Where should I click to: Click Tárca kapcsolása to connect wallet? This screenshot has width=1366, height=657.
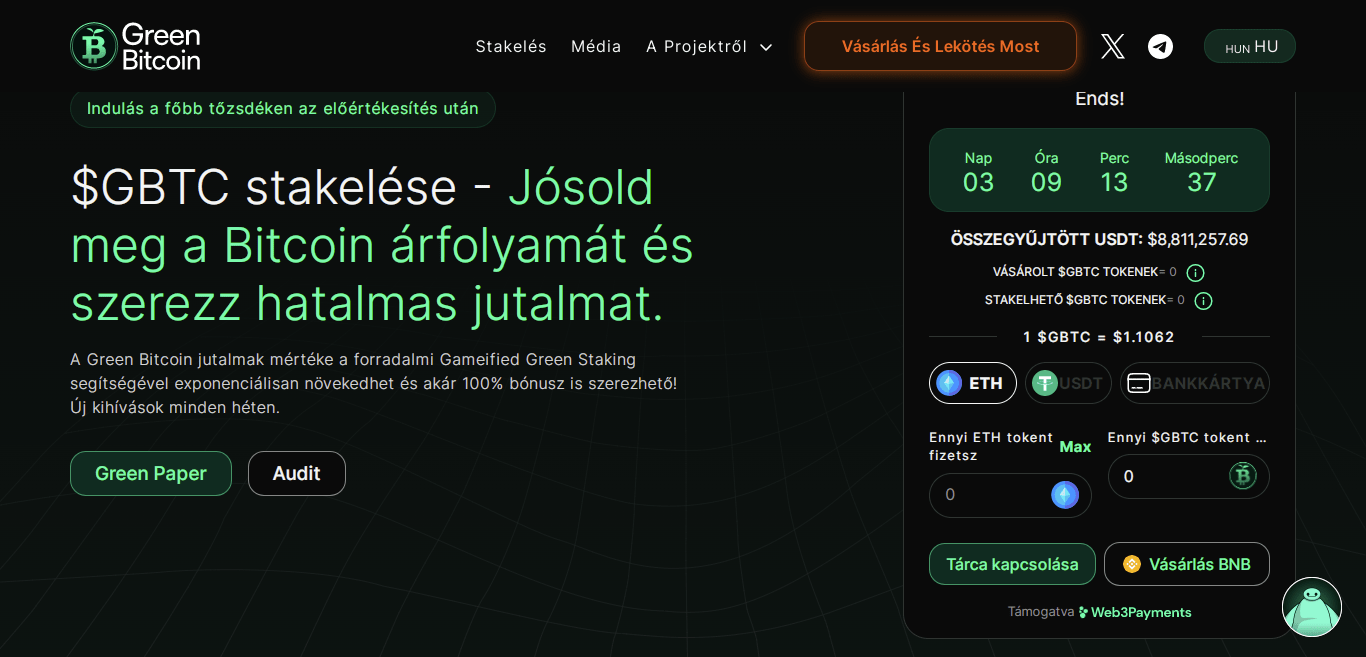pyautogui.click(x=1012, y=564)
